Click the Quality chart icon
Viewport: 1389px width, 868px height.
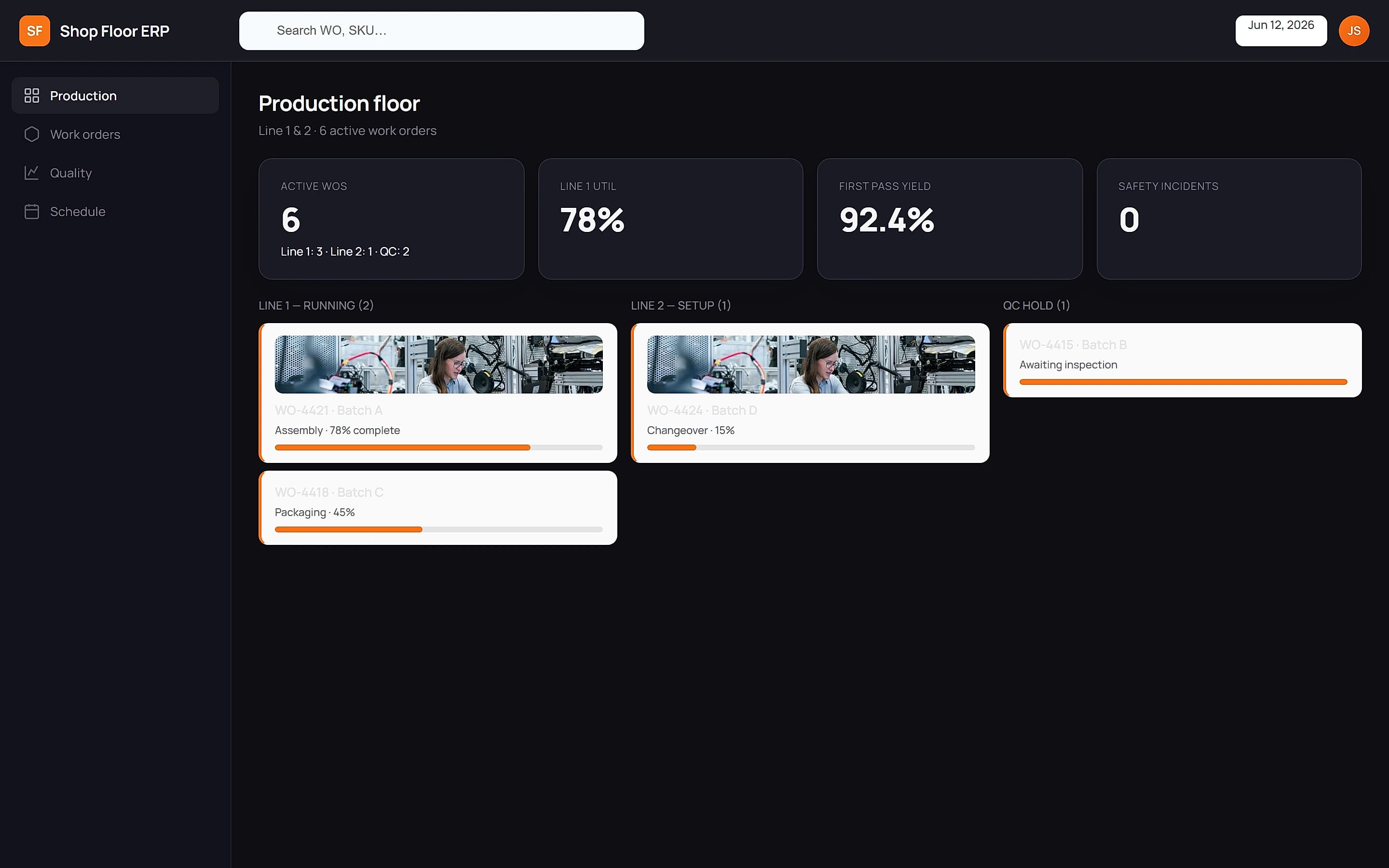pos(31,172)
